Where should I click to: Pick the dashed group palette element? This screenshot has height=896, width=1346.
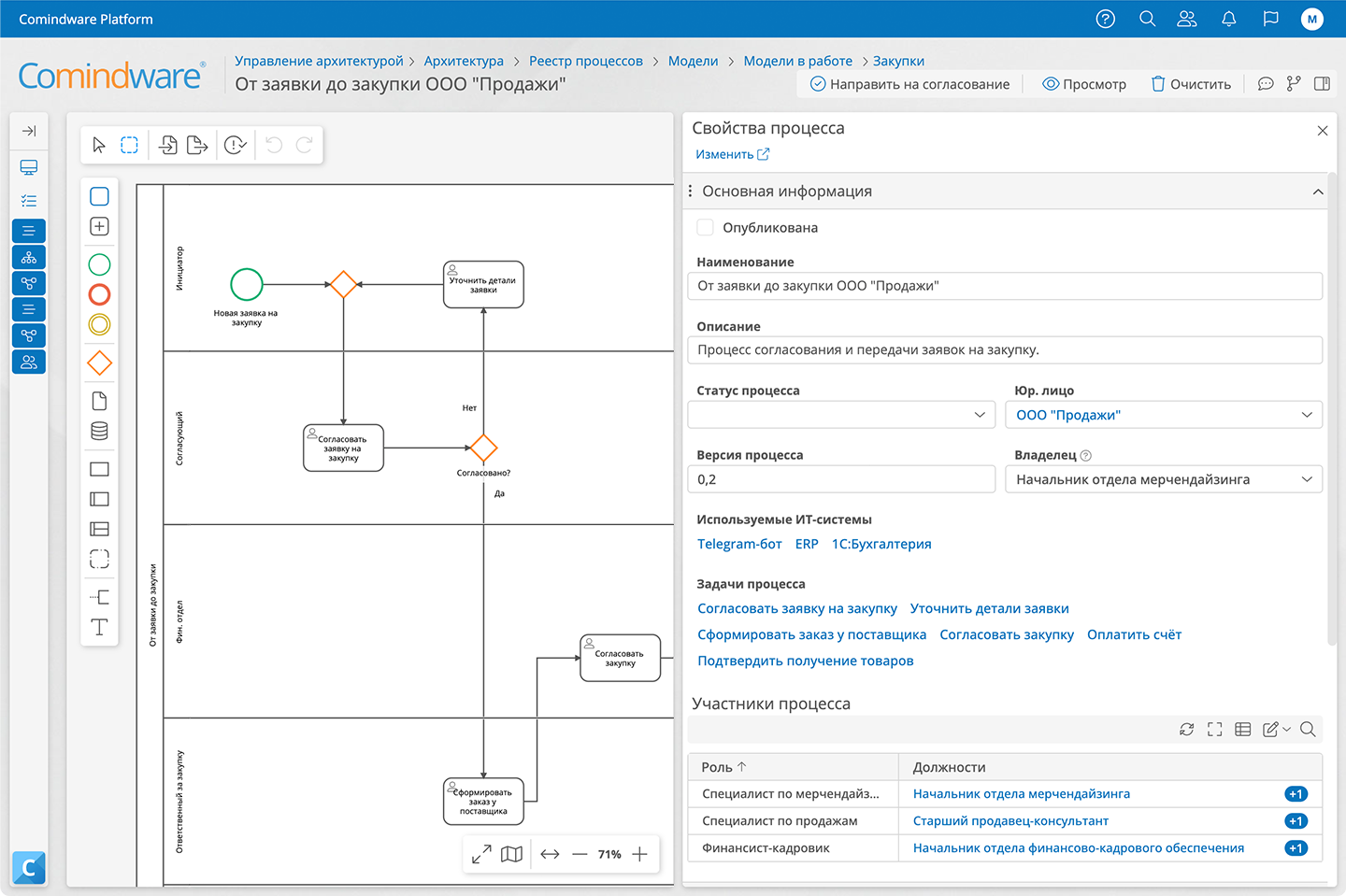99,559
